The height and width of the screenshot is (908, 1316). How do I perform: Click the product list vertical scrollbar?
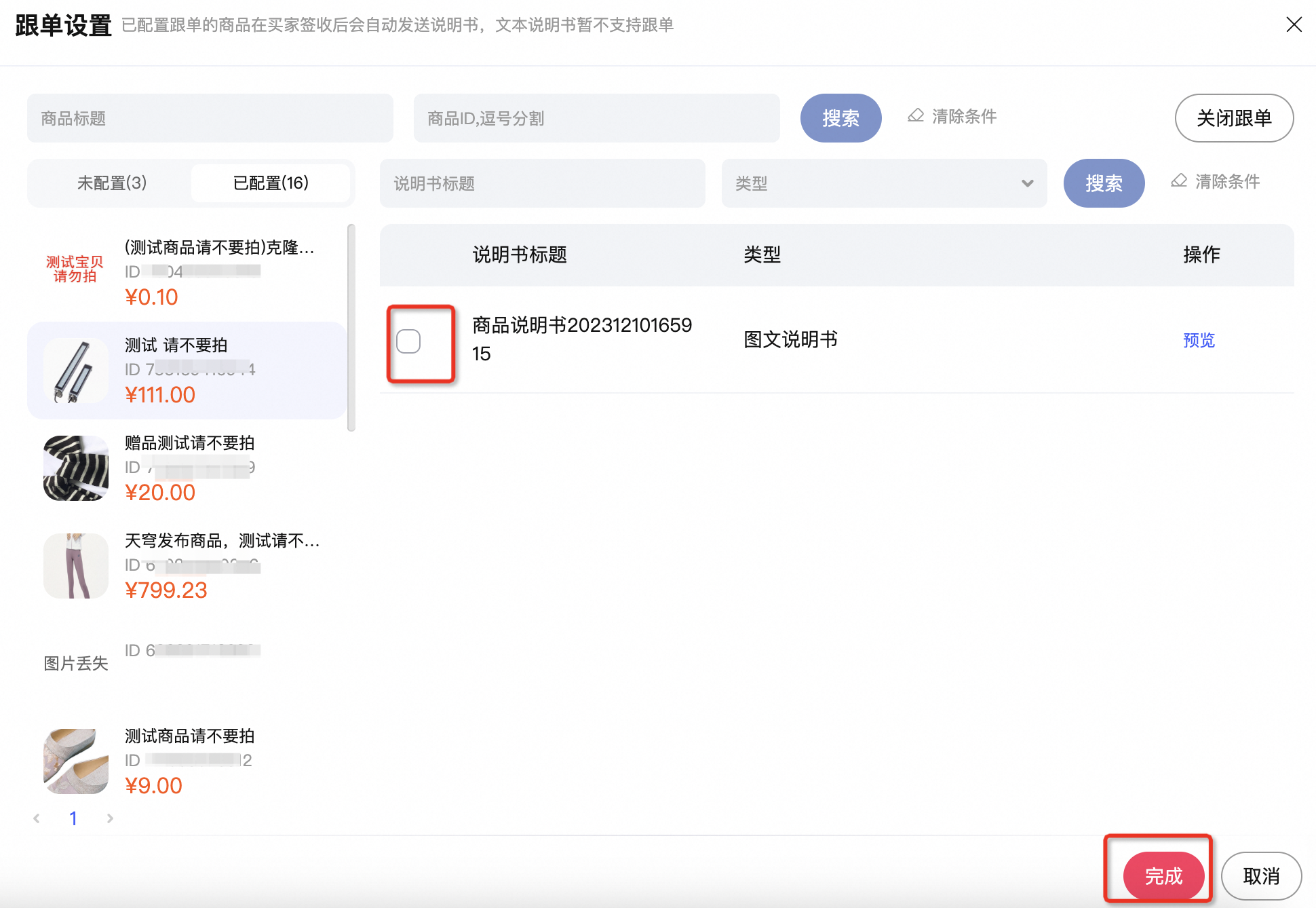(x=351, y=328)
